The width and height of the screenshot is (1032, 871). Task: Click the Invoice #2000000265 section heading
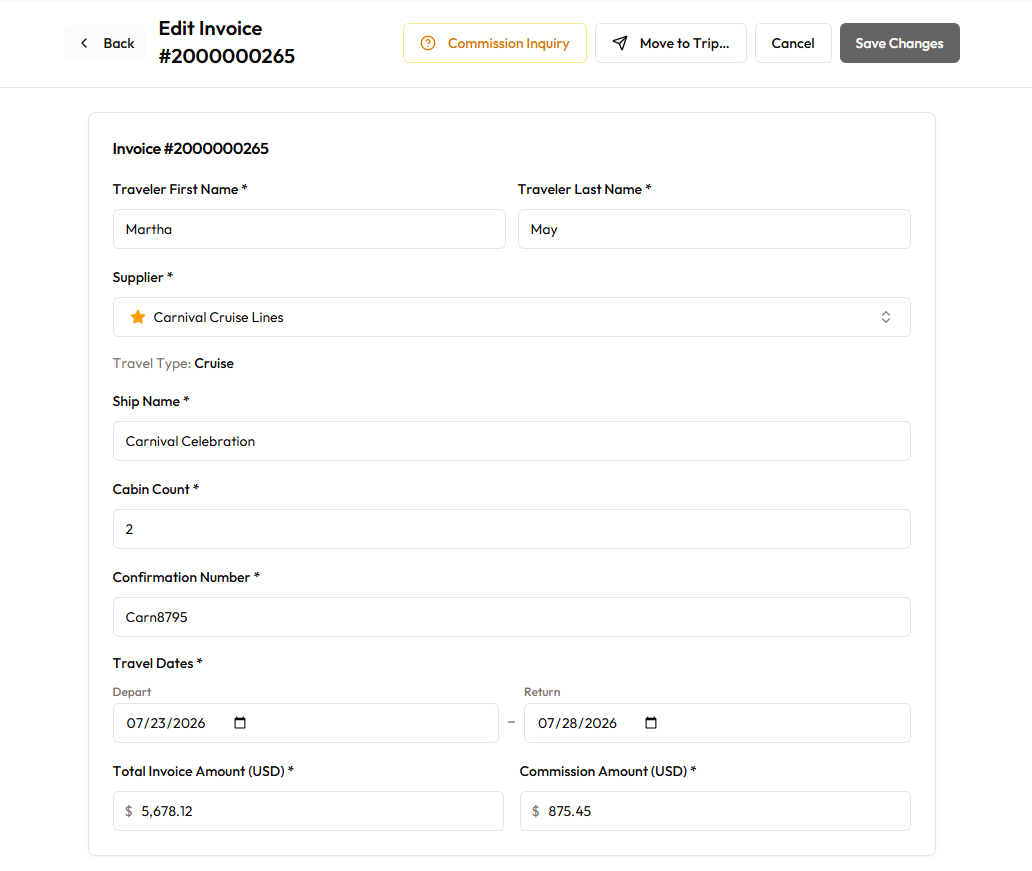click(x=190, y=149)
